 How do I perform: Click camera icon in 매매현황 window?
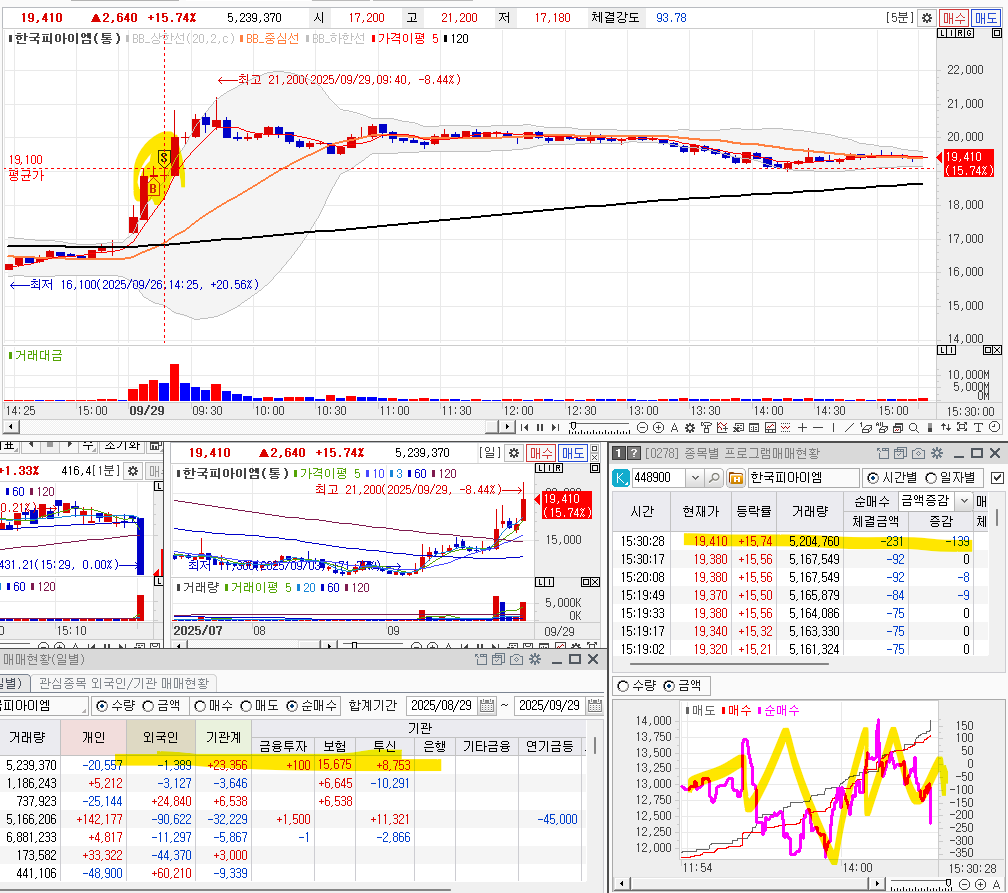coord(516,659)
